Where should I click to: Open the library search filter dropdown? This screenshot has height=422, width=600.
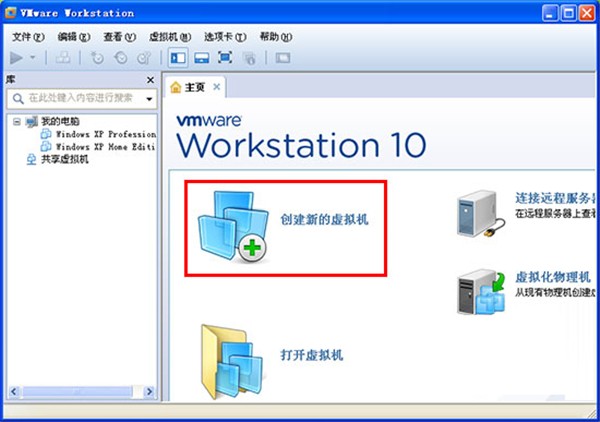149,99
